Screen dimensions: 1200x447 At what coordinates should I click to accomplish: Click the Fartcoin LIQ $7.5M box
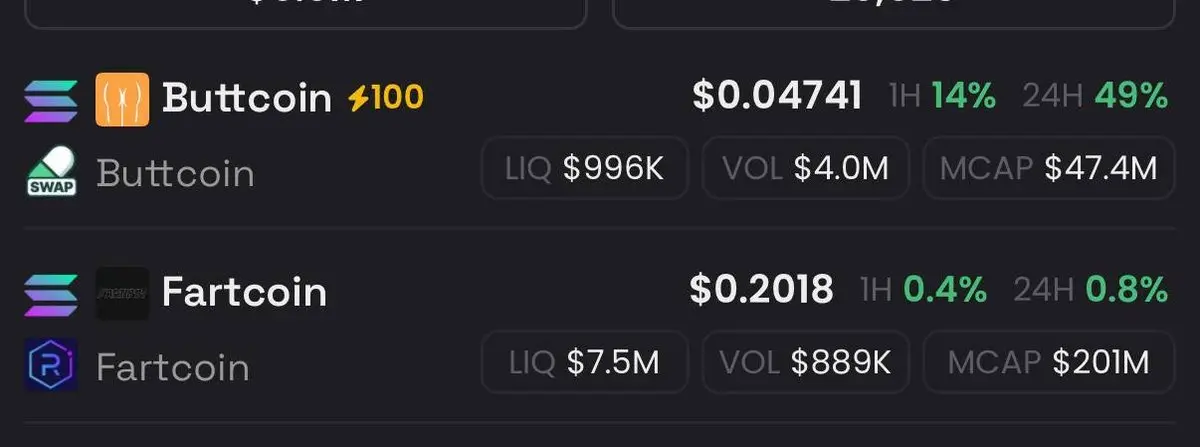585,362
